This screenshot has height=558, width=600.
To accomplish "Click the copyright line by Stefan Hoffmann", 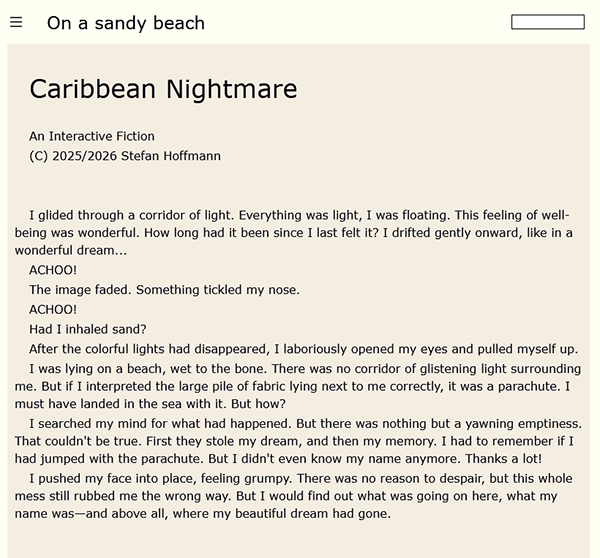I will click(x=125, y=156).
